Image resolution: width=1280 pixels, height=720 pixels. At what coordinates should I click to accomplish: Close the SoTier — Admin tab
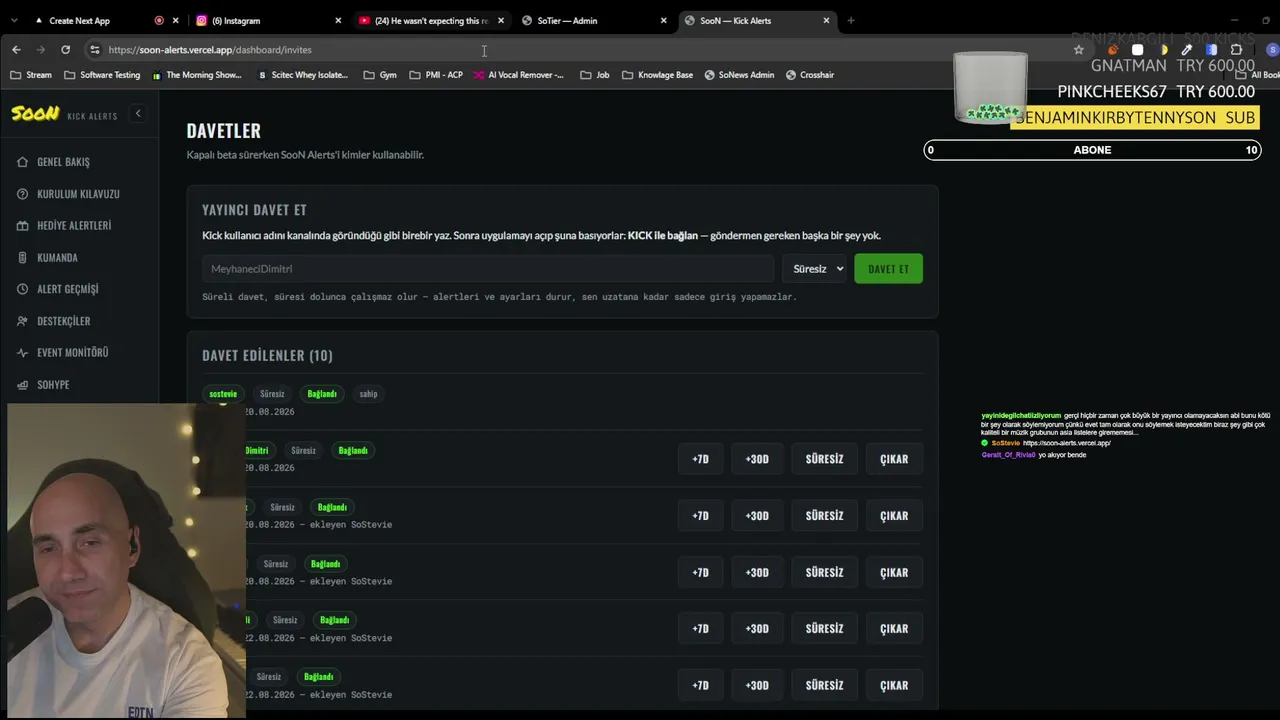(664, 20)
